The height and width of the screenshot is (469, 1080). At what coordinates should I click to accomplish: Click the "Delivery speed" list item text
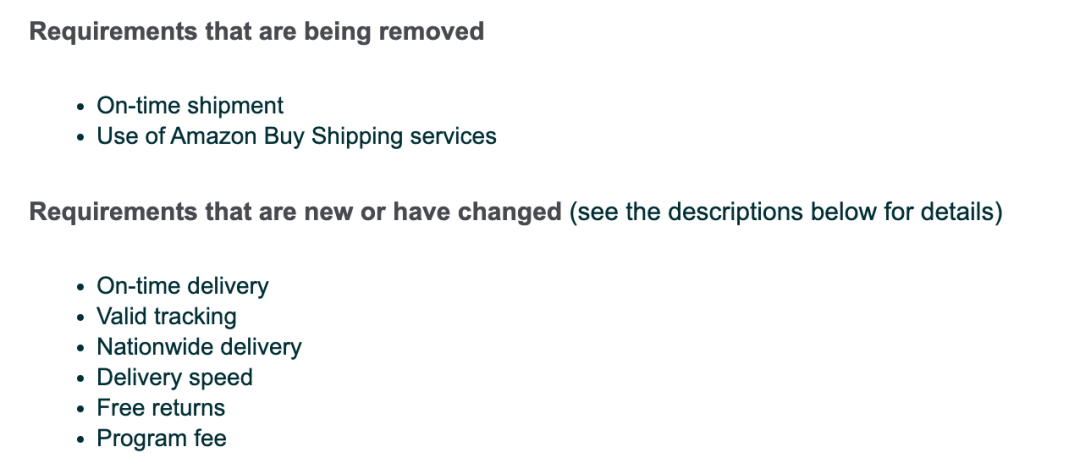(175, 377)
